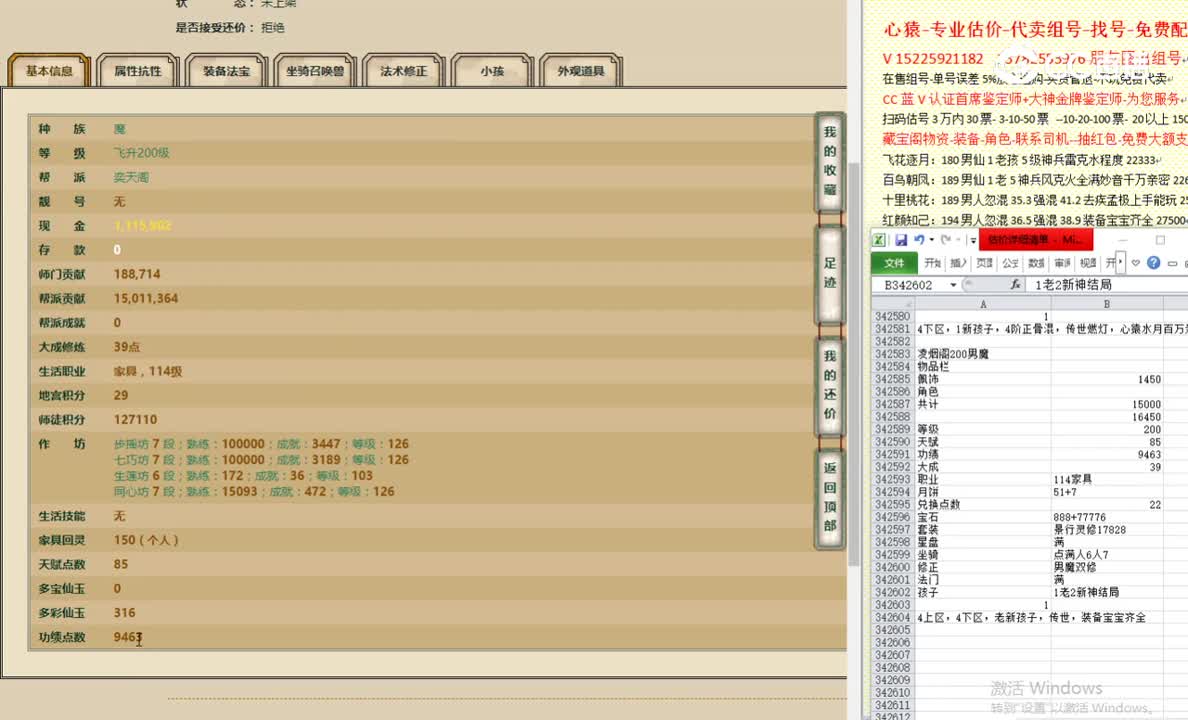
Task: Open the Quick Access Toolbar customize dropdown
Action: (973, 240)
